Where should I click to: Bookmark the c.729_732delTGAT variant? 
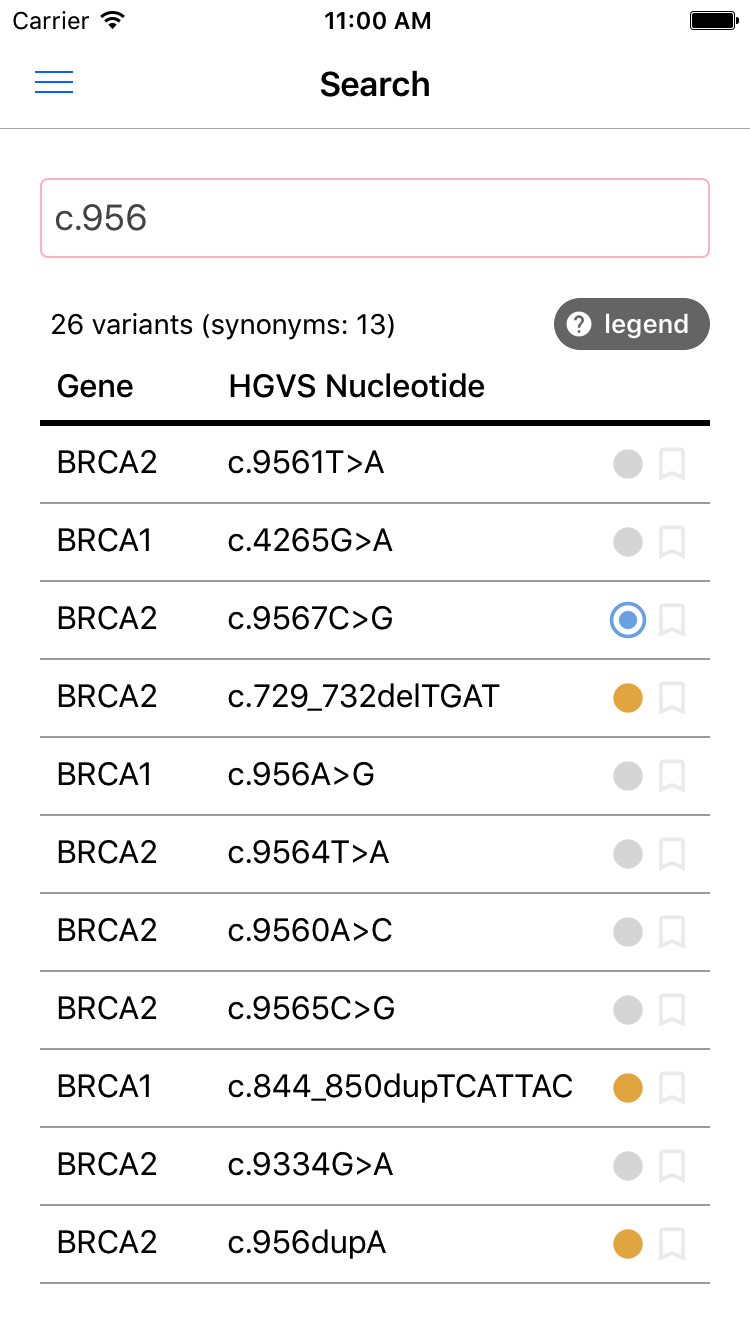tap(672, 698)
